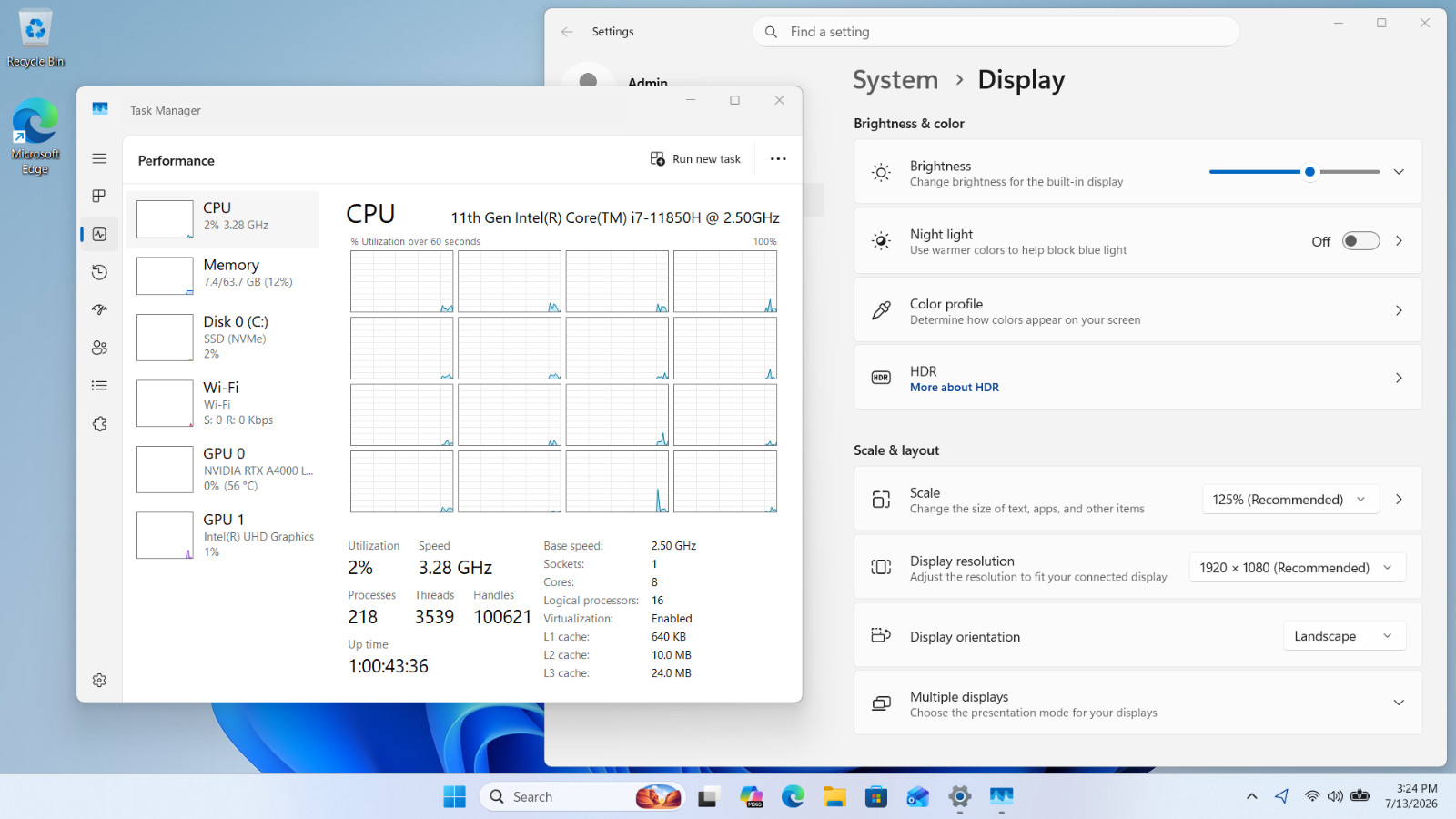This screenshot has width=1456, height=819.
Task: Click the first logical processor graph
Action: 401,282
